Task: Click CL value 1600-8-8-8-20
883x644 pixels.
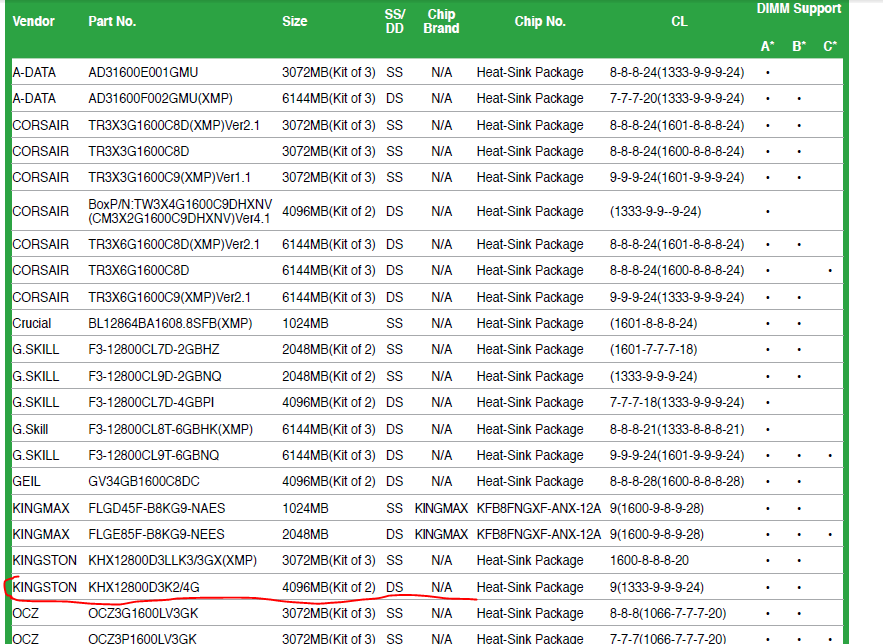Action: 649,561
